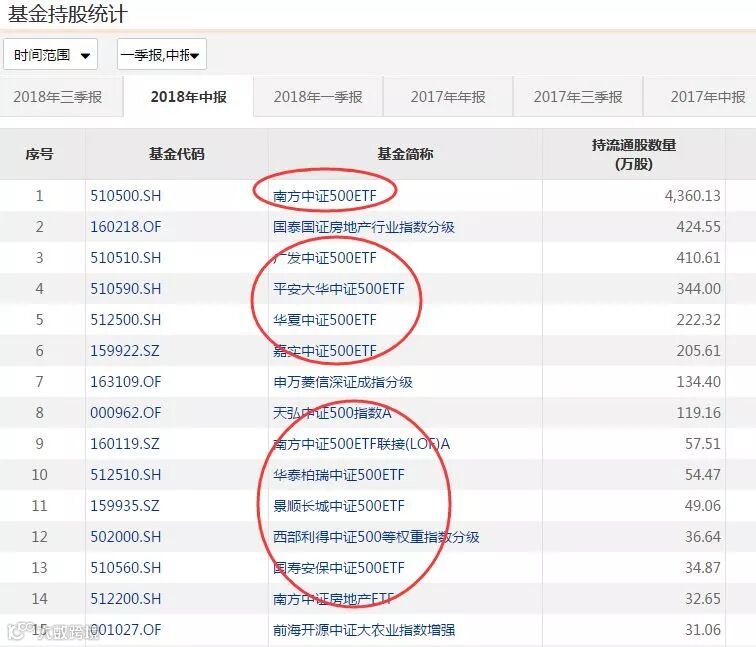Switch to the 2018年三季报 tab

(x=61, y=97)
